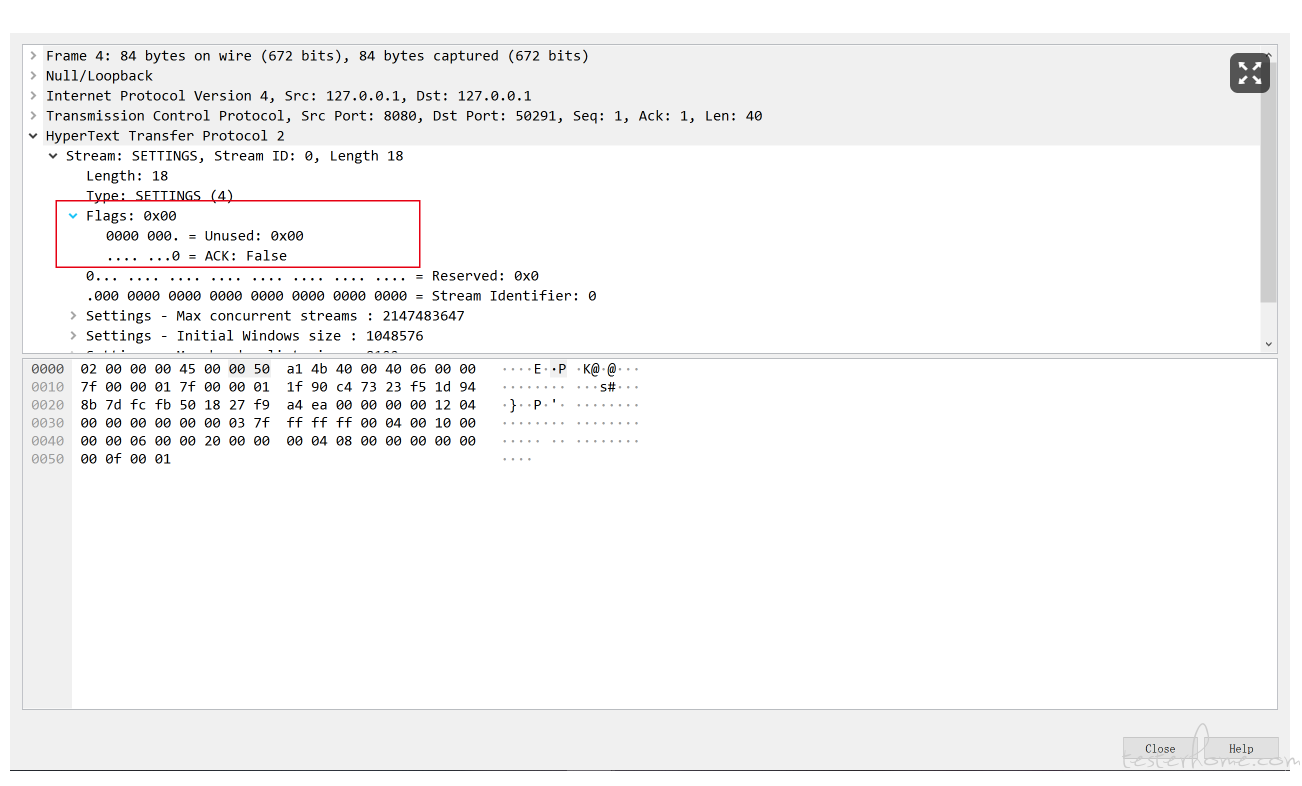Click hex row at offset 0030

(x=278, y=423)
